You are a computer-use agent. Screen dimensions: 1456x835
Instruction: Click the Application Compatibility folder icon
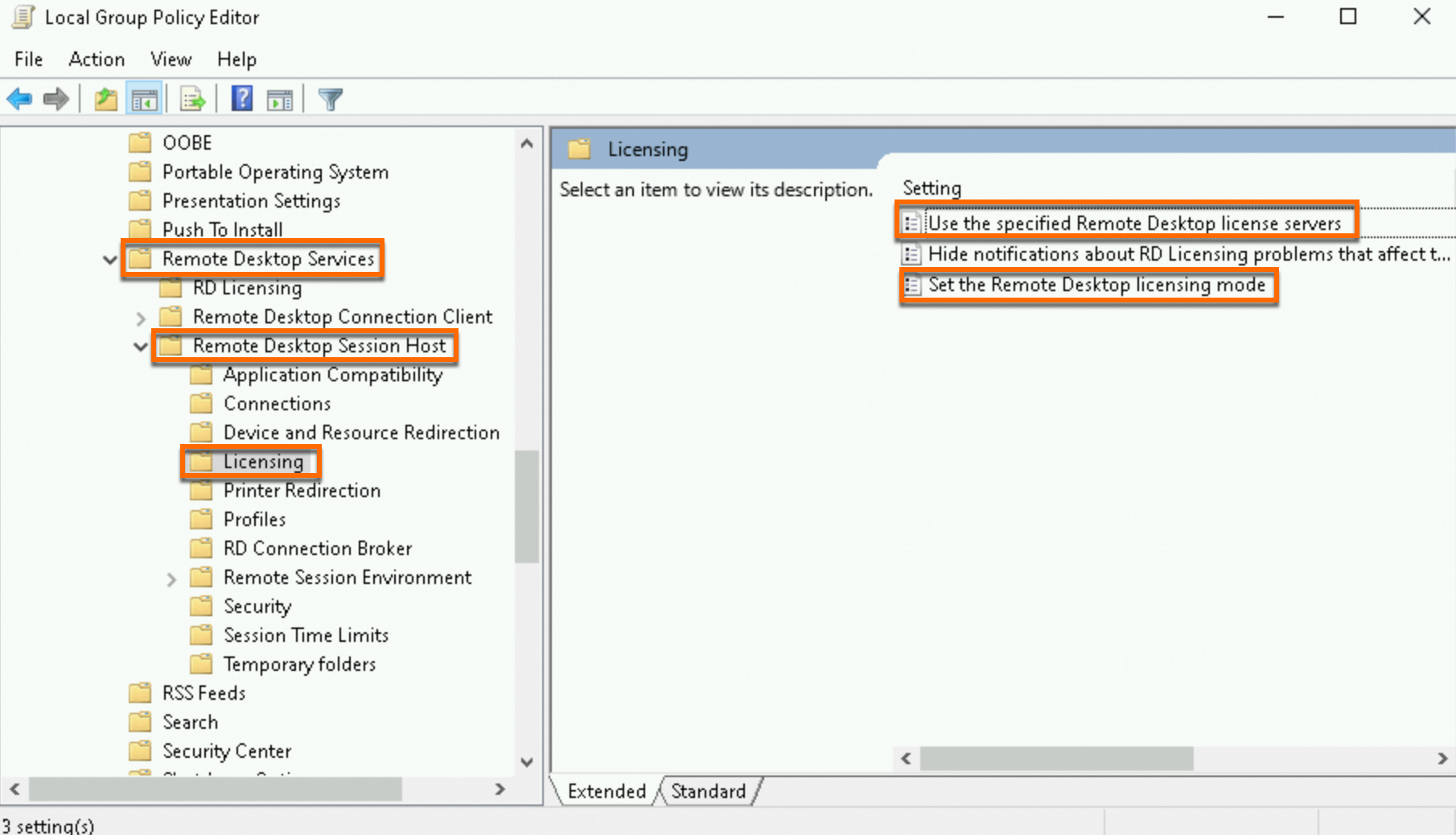click(x=201, y=375)
